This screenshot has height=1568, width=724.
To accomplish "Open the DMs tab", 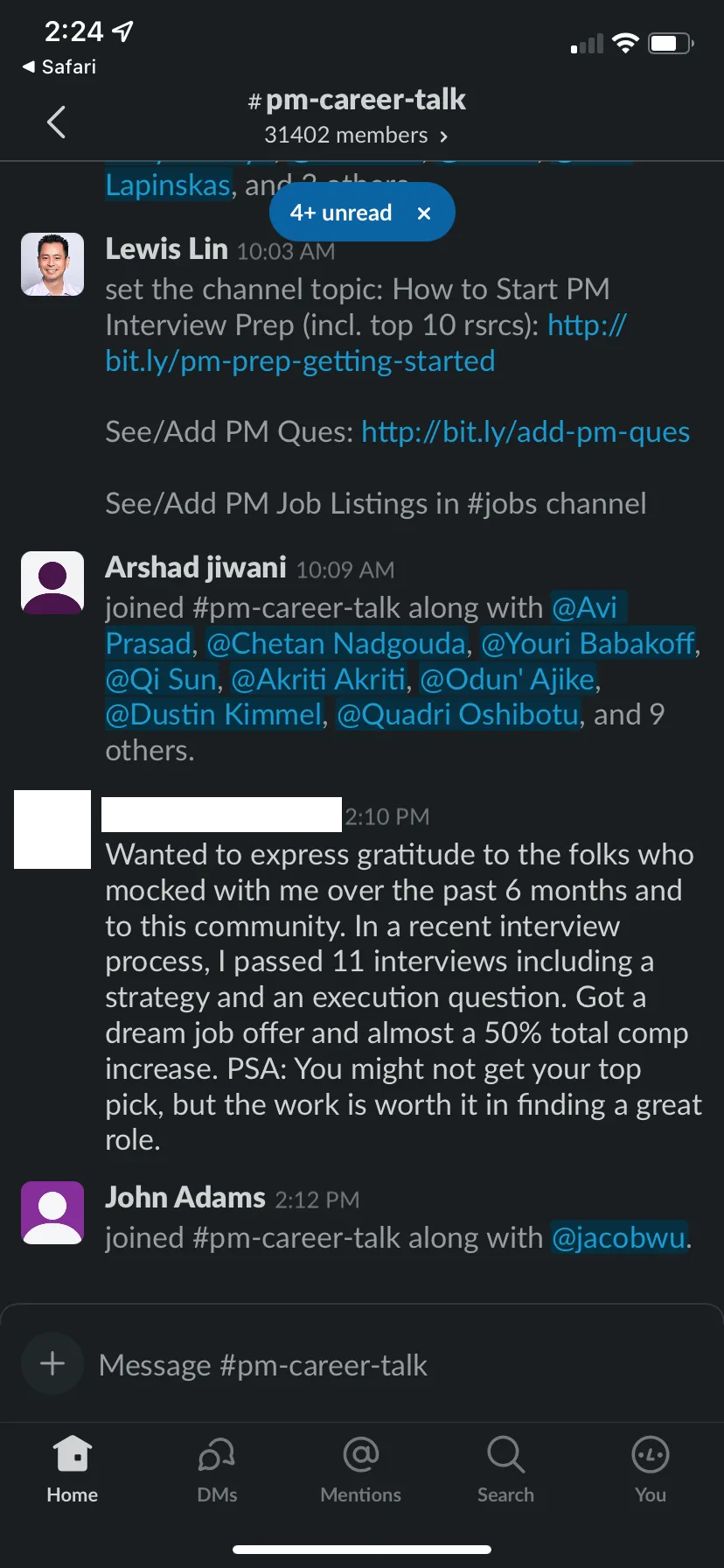I will tap(217, 1470).
